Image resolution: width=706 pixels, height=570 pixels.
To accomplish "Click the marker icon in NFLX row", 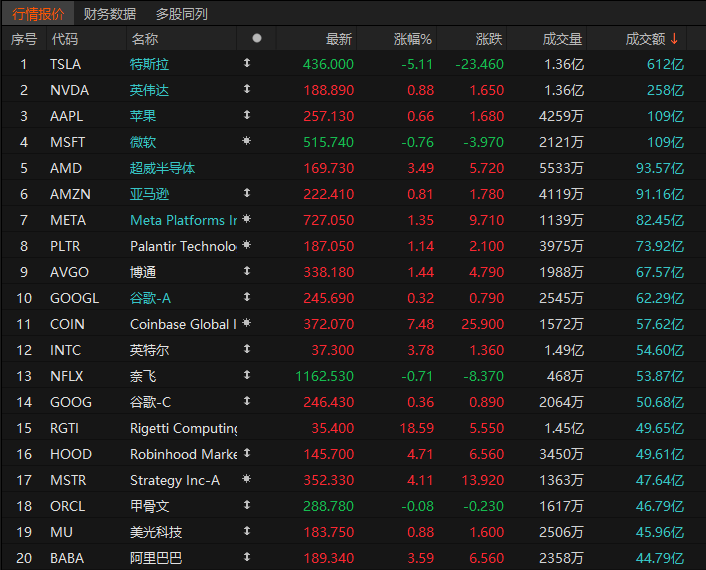I will (247, 375).
